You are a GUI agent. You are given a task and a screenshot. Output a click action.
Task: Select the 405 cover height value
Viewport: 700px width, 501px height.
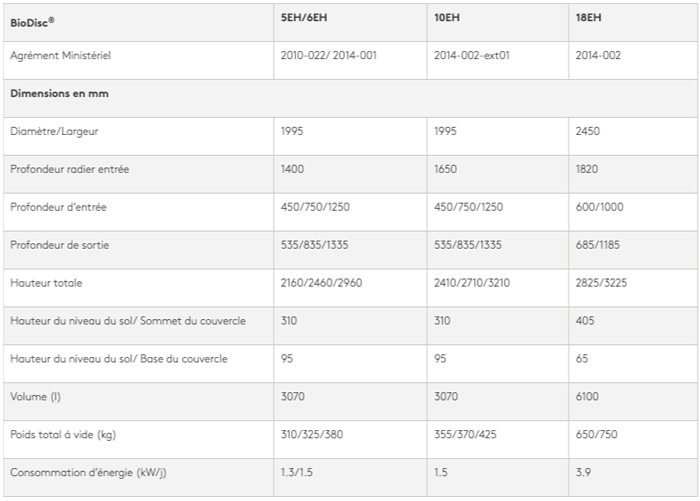pos(585,321)
